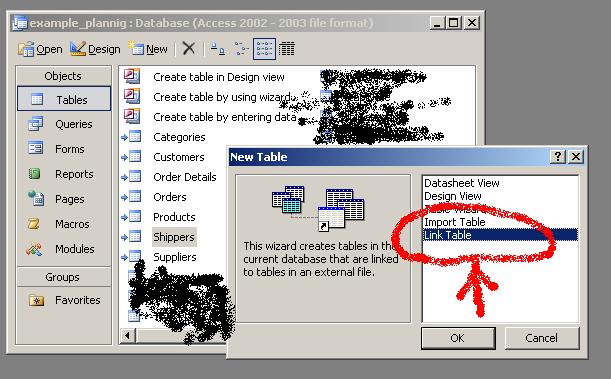Select the Customers linked table
This screenshot has height=379, width=611.
(x=179, y=157)
